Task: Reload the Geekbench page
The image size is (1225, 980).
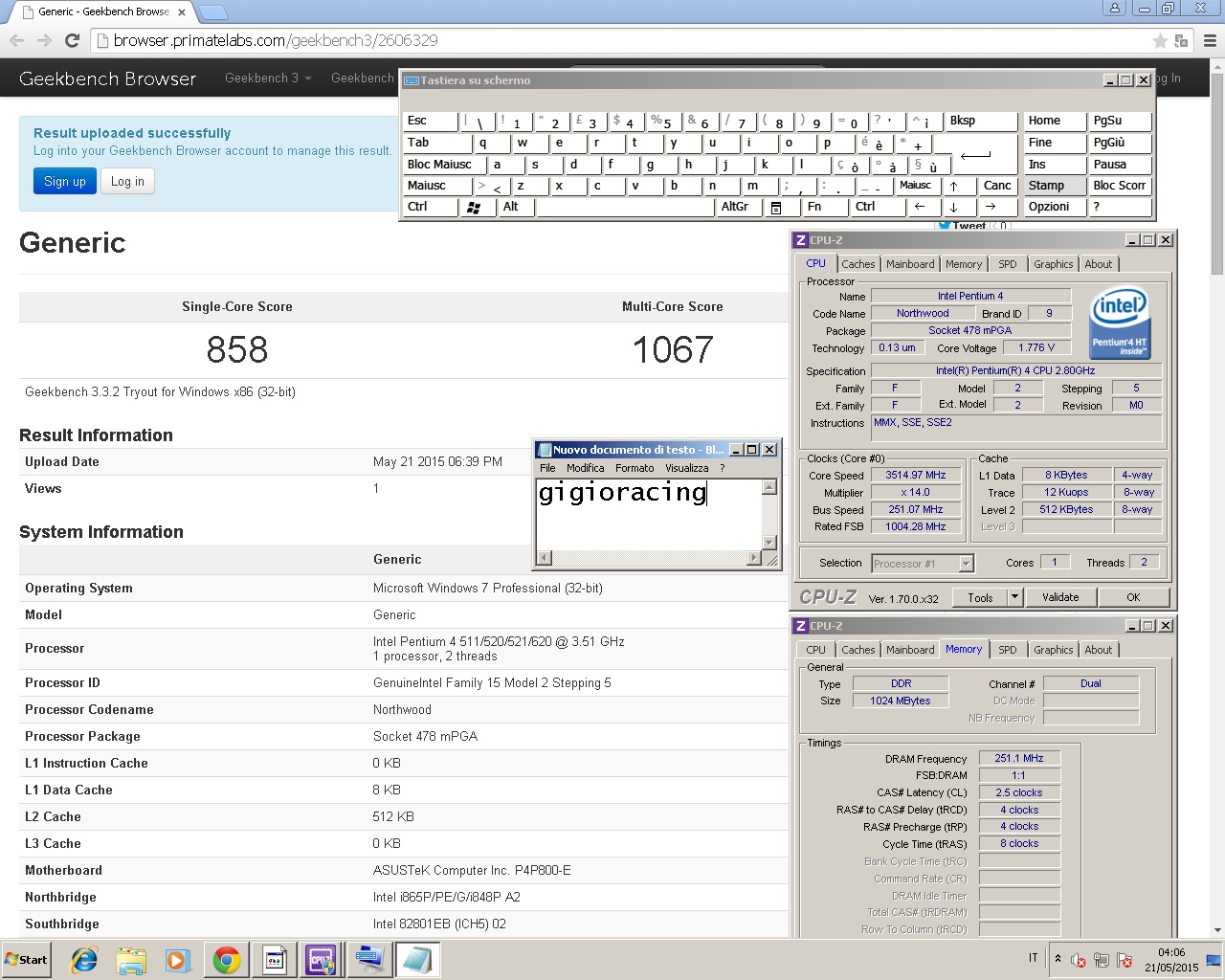Action: pos(72,40)
